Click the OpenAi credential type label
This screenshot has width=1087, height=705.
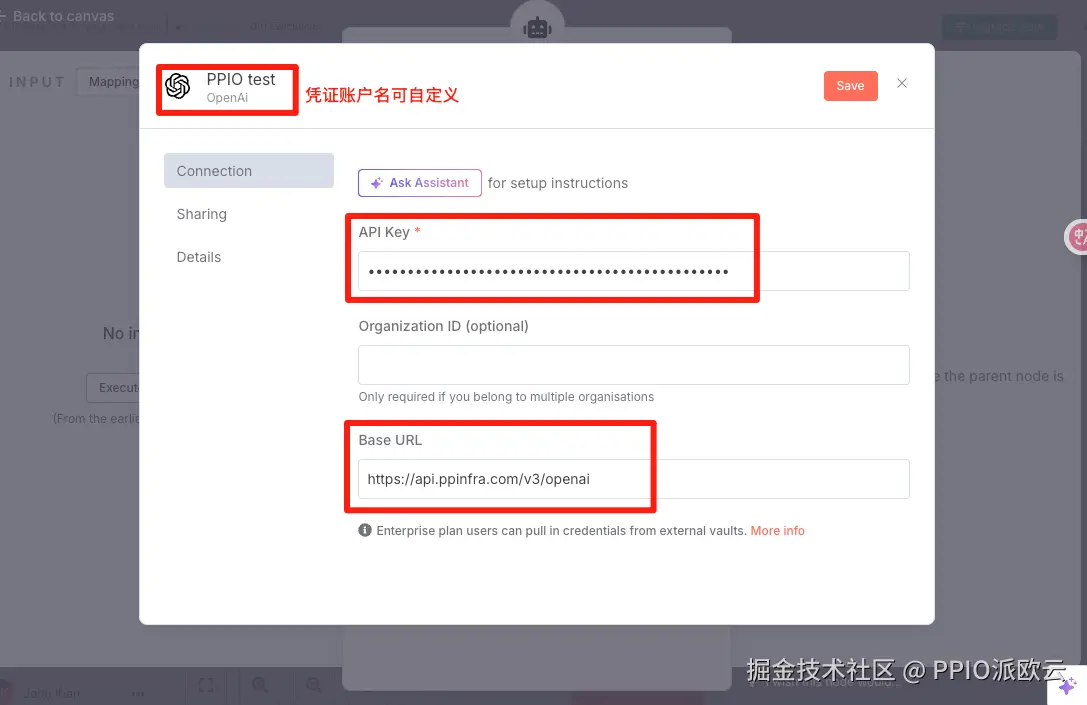pyautogui.click(x=227, y=98)
